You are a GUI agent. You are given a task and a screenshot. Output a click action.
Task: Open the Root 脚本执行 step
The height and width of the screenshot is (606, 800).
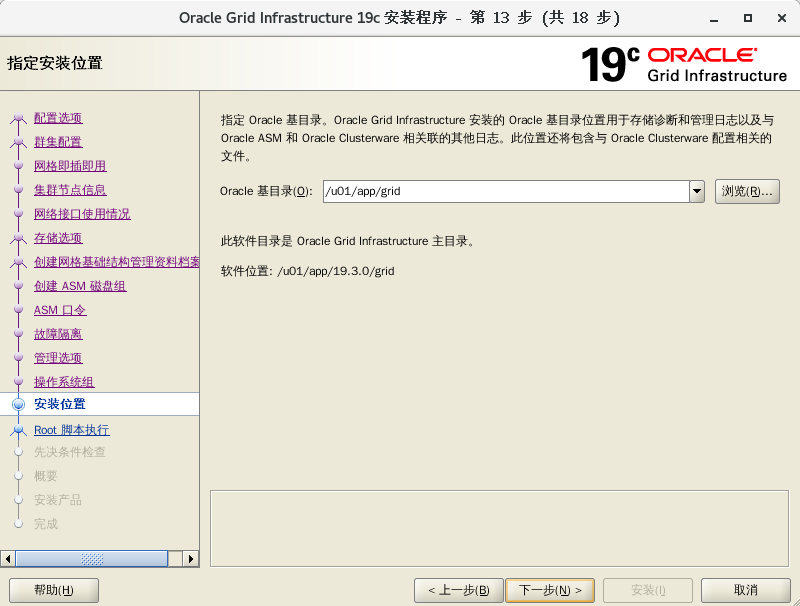coord(71,430)
